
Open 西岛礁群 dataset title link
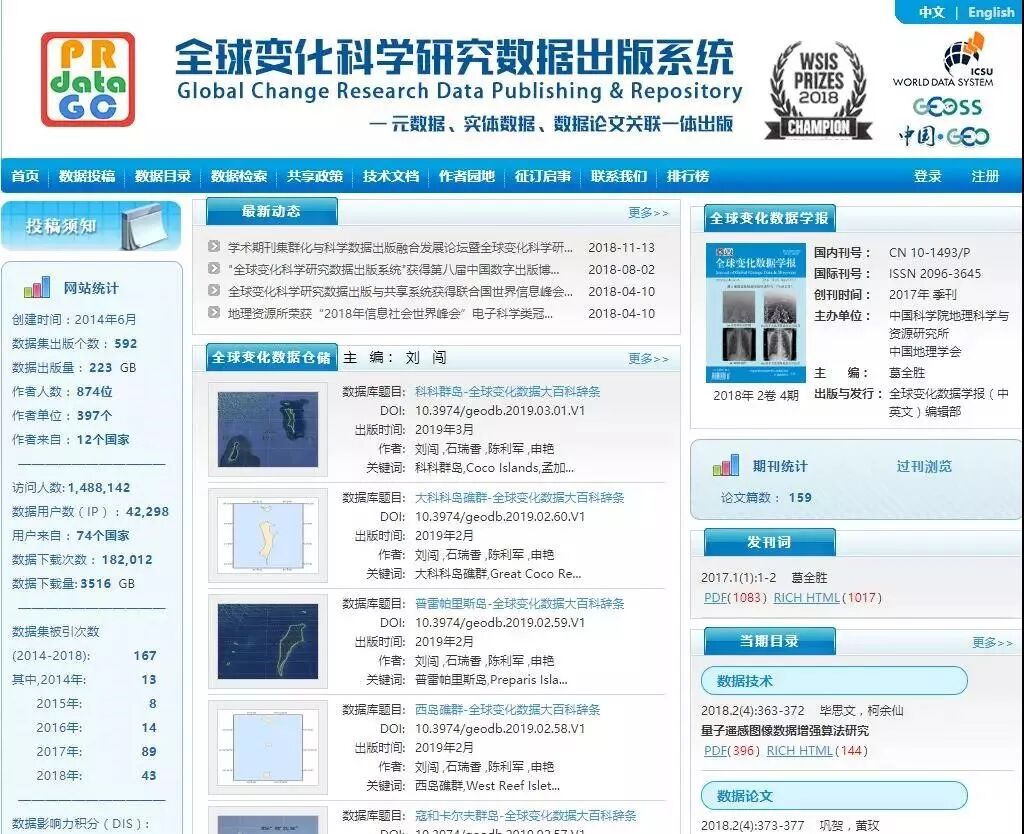pos(507,709)
